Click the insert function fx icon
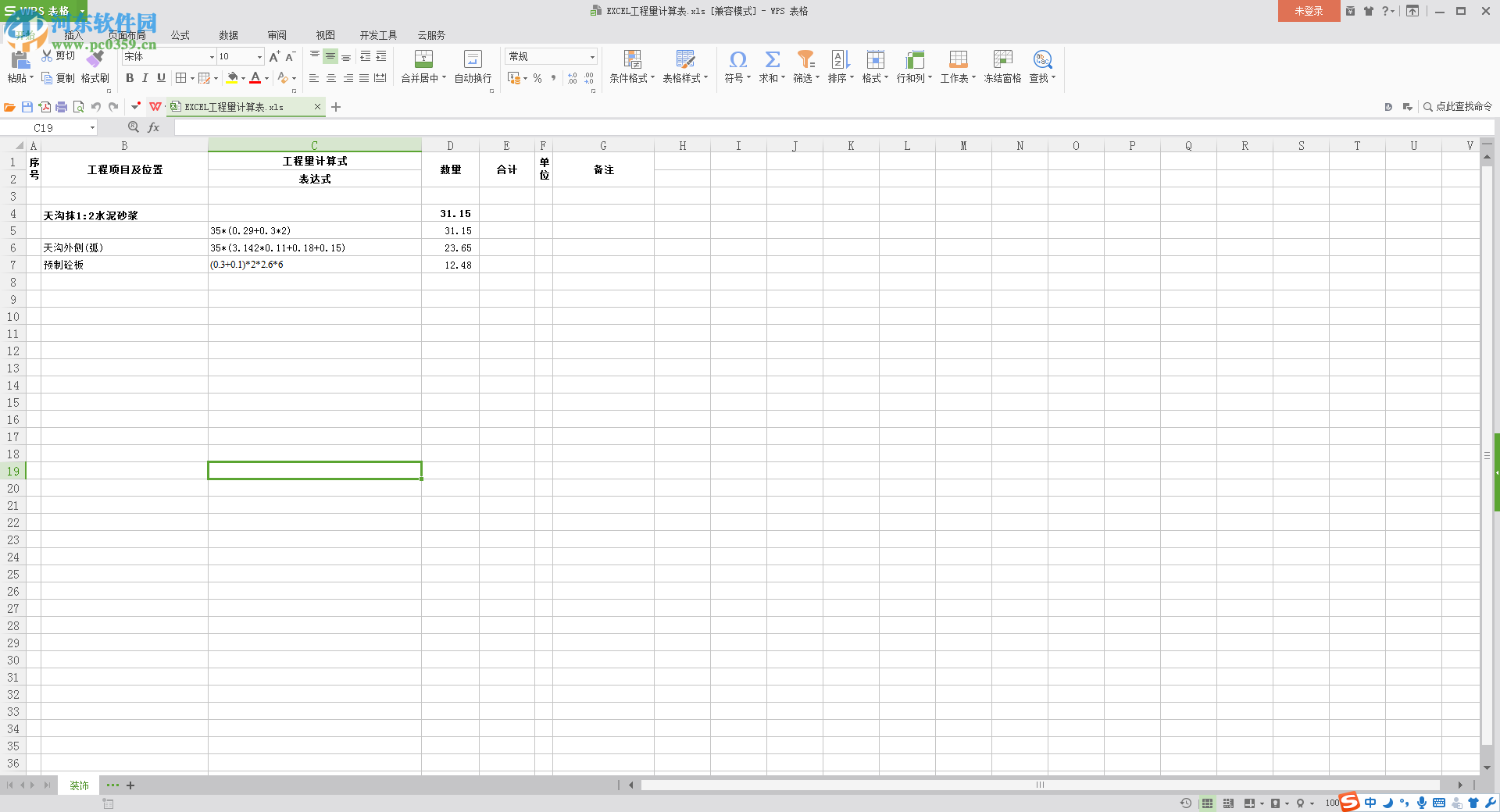 (x=154, y=127)
